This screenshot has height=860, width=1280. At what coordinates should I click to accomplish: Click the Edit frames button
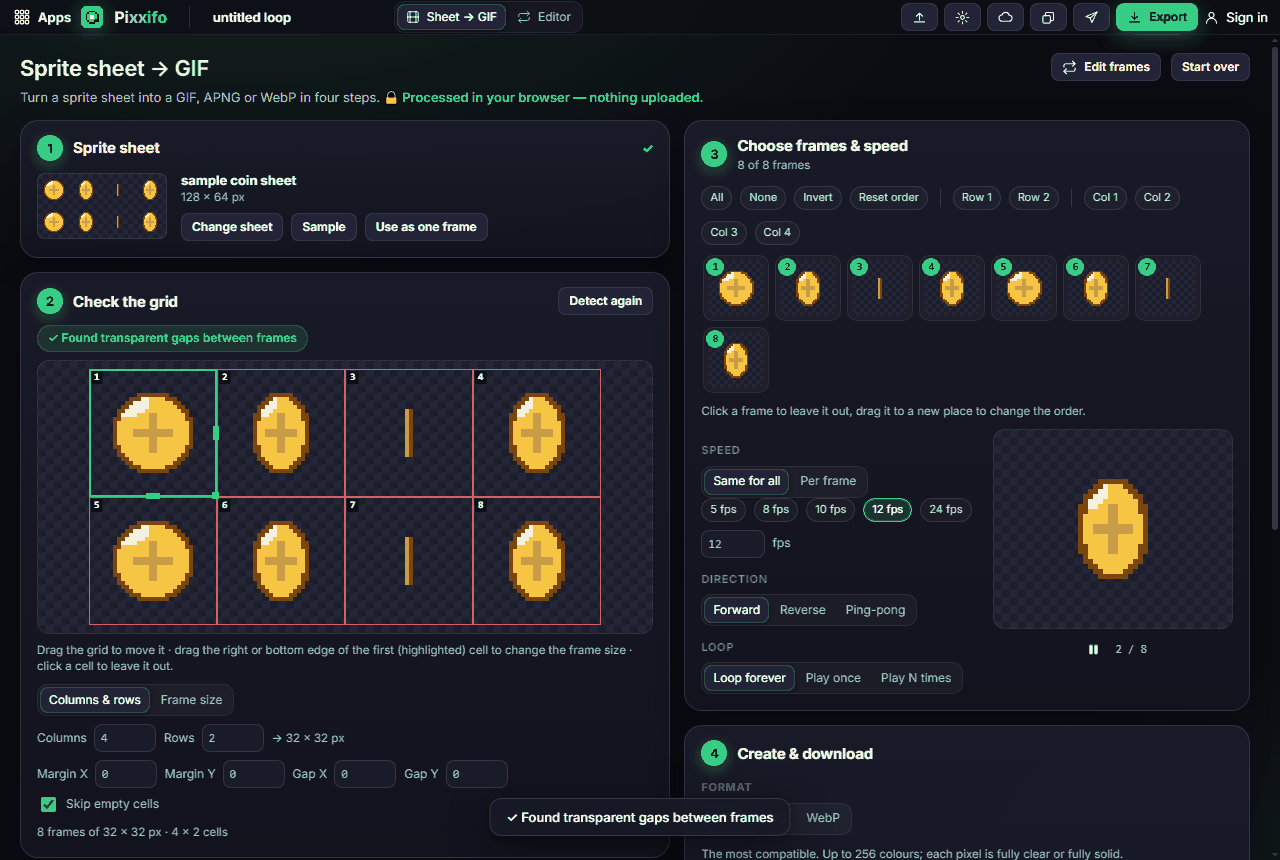pyautogui.click(x=1106, y=67)
